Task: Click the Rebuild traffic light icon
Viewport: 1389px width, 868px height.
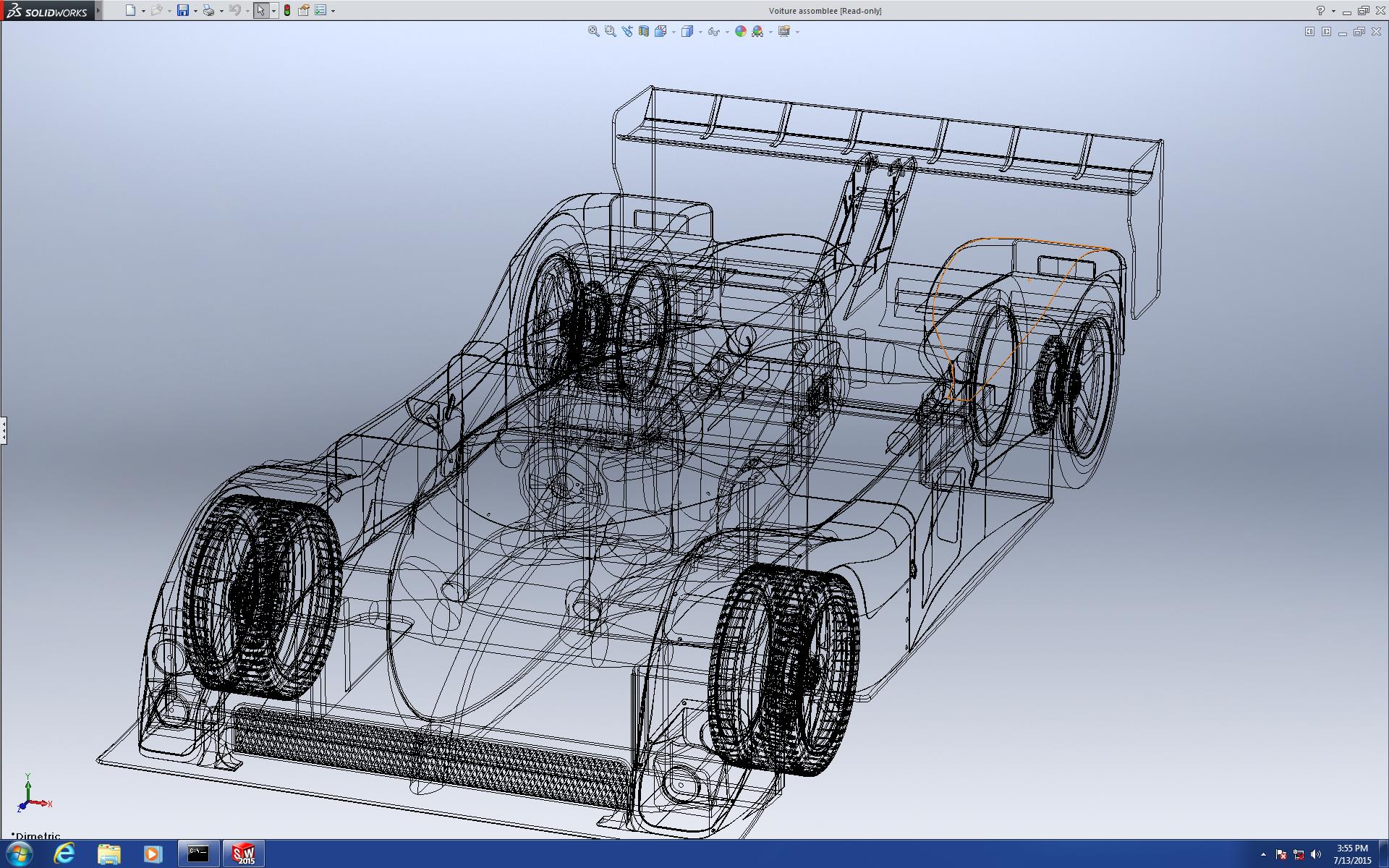Action: [x=287, y=10]
